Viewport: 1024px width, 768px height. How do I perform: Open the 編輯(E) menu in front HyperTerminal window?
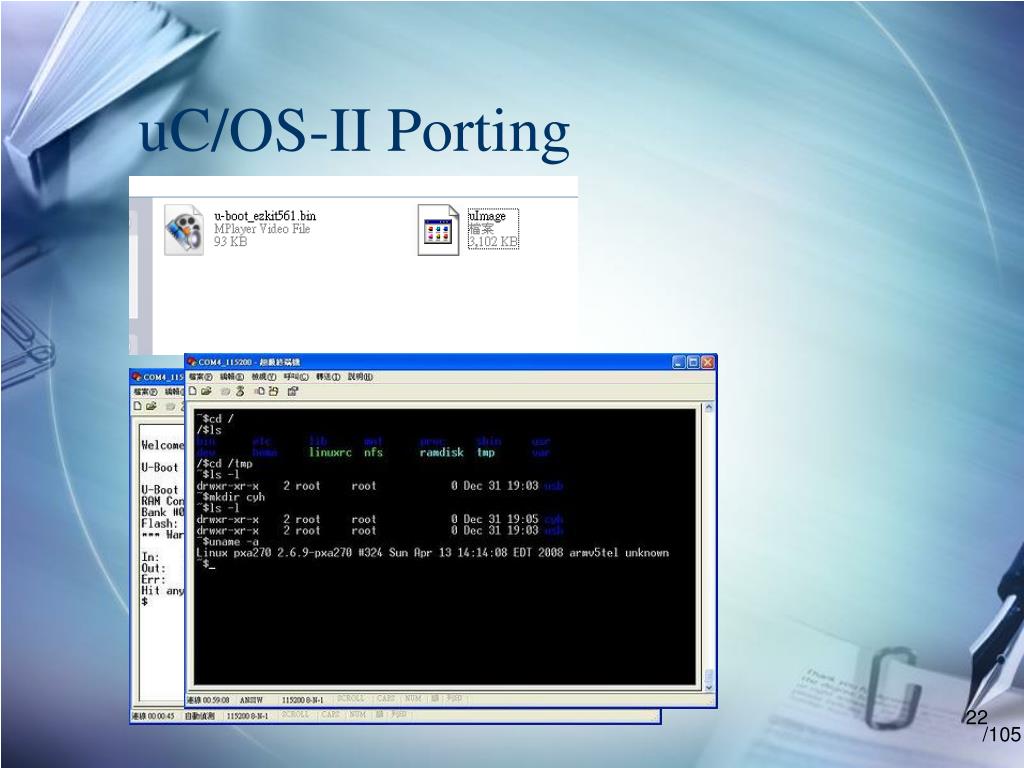[232, 377]
